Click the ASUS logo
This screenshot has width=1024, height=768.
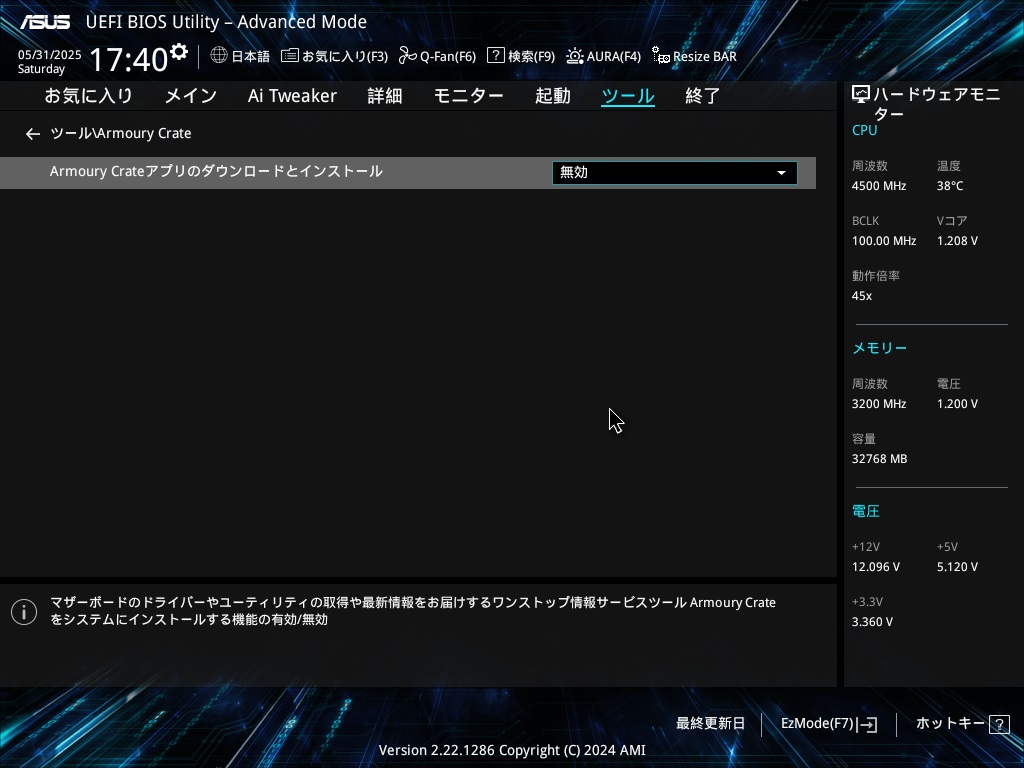point(45,22)
